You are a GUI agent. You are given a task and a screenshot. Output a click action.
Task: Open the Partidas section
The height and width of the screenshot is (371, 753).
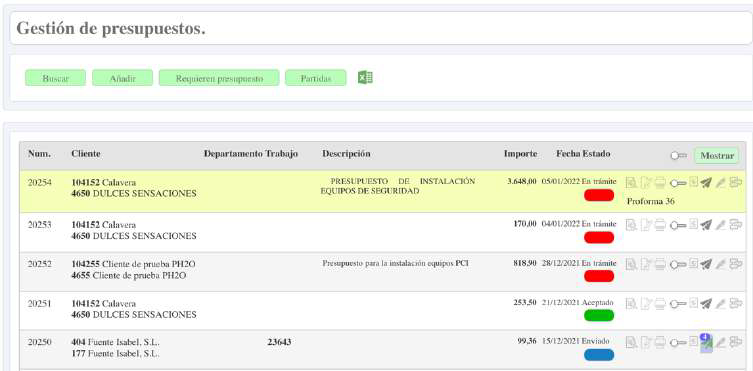[x=316, y=78]
